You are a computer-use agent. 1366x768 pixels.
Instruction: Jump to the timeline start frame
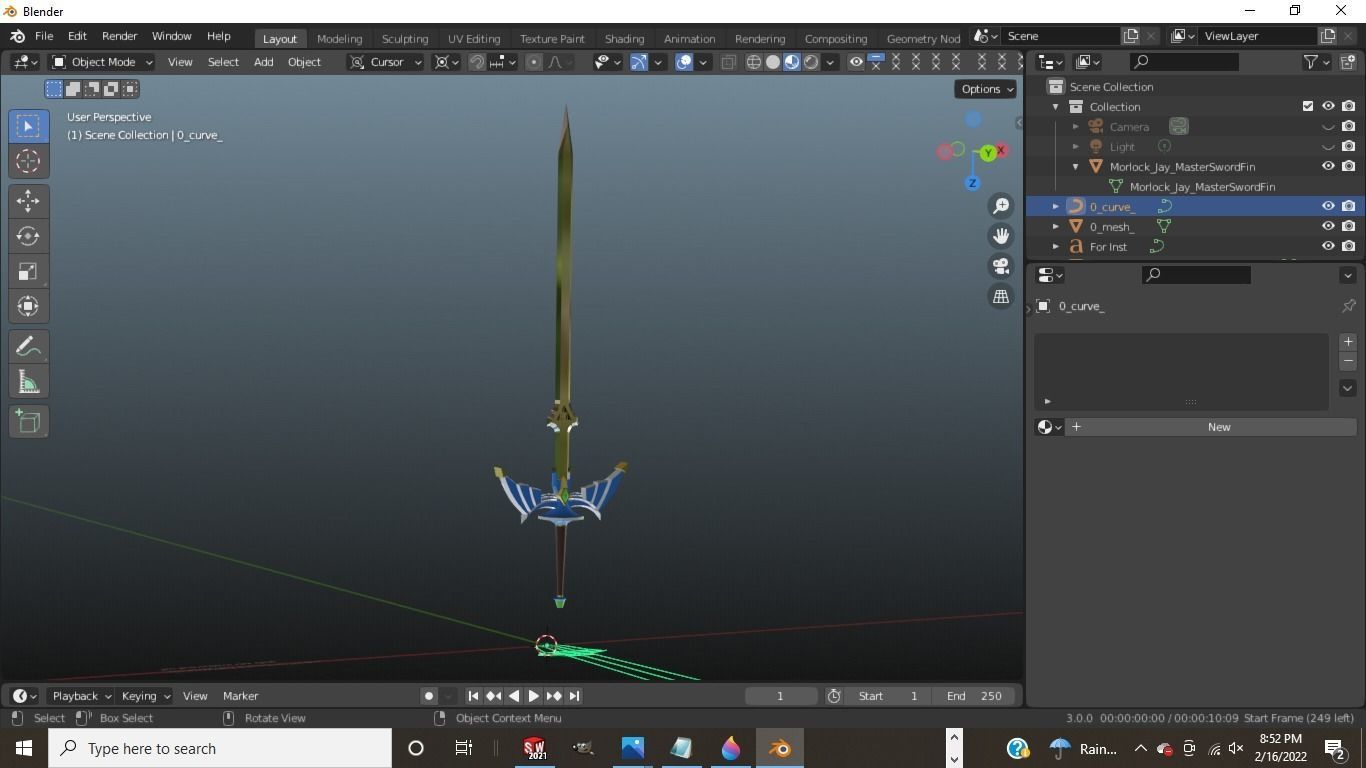474,696
